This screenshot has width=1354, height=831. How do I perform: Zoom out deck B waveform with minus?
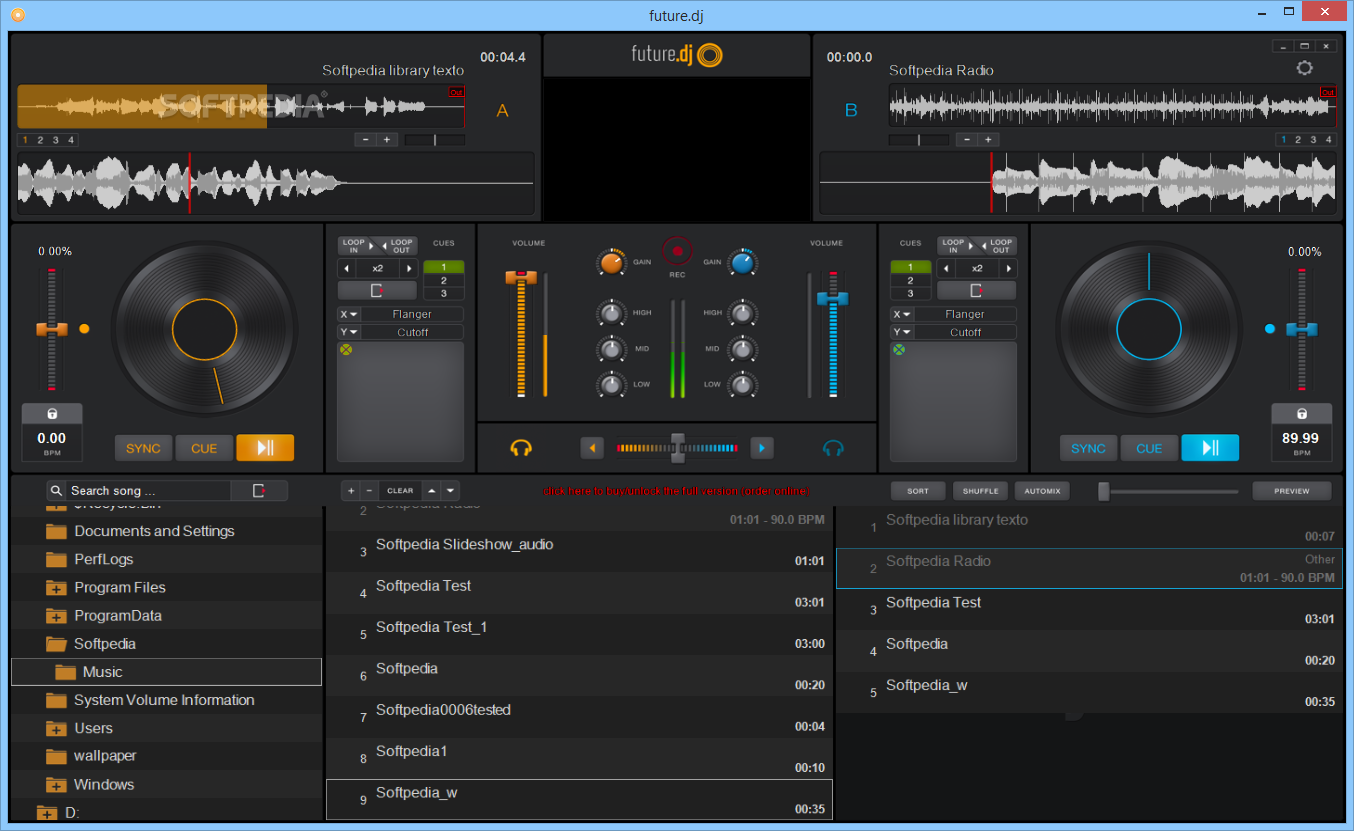(x=966, y=139)
